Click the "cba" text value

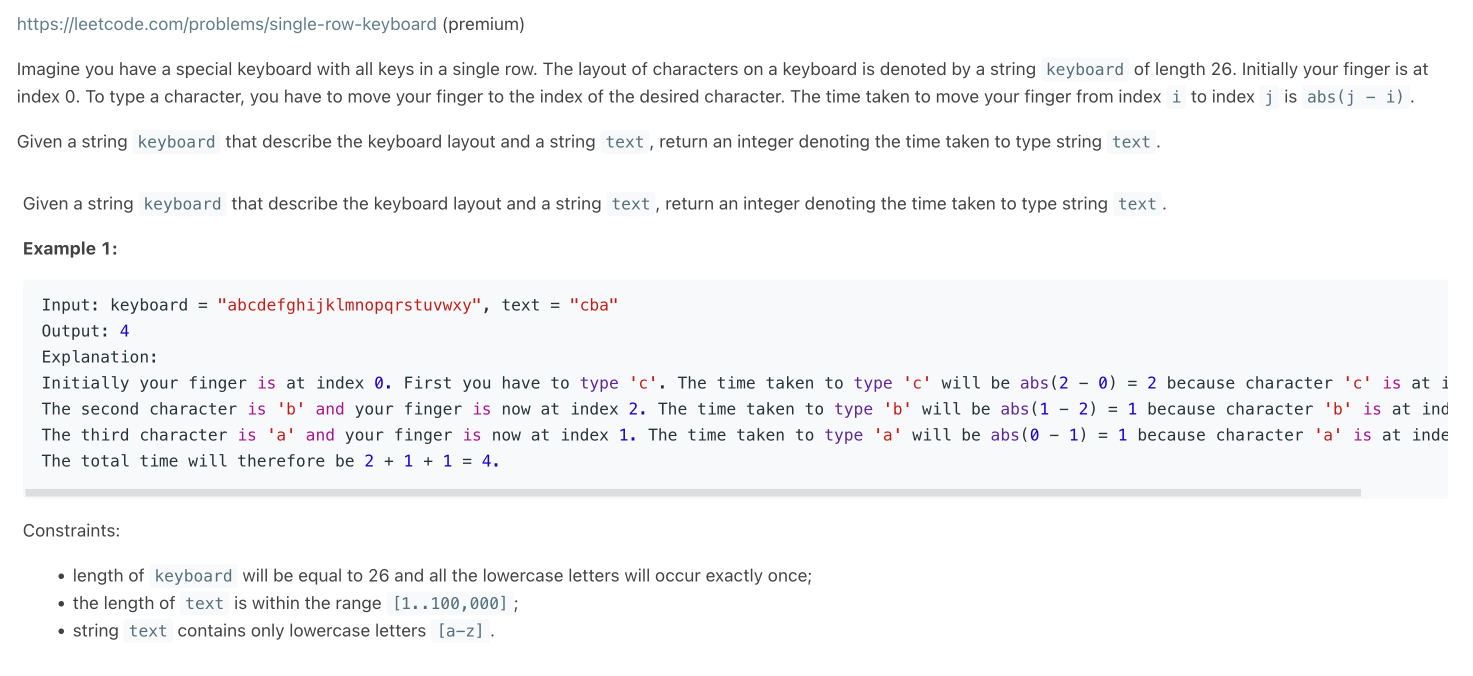pos(594,305)
